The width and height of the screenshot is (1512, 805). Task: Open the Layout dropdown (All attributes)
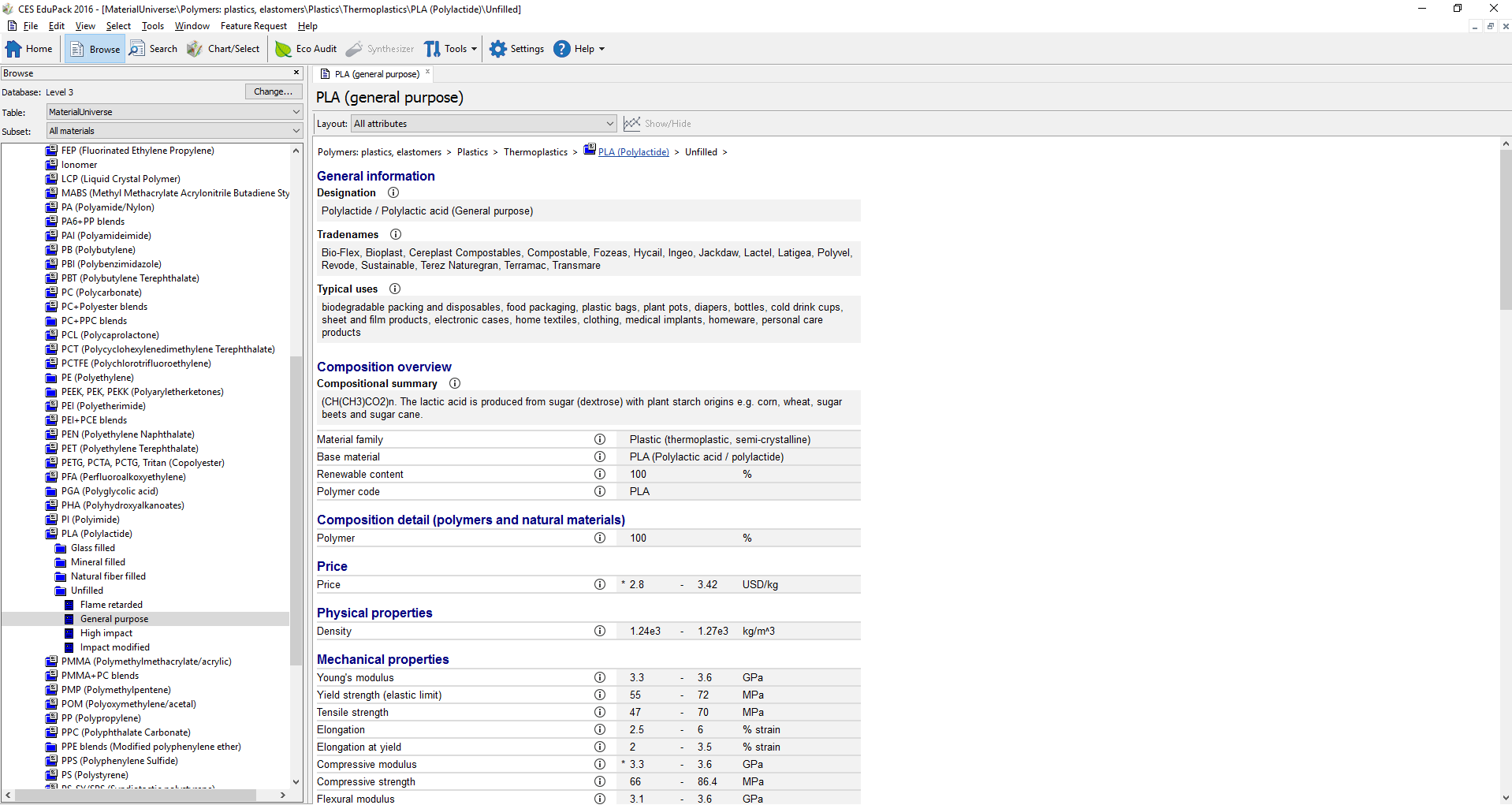483,124
